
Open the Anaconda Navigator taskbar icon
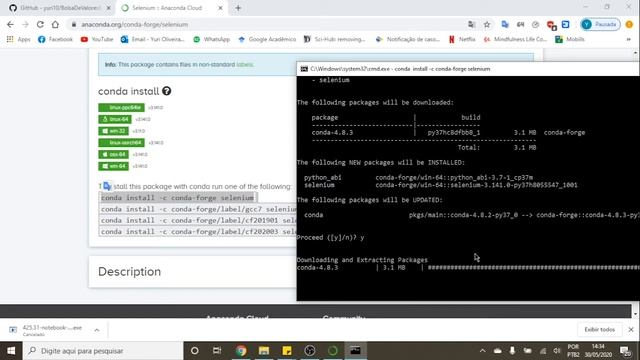point(333,351)
